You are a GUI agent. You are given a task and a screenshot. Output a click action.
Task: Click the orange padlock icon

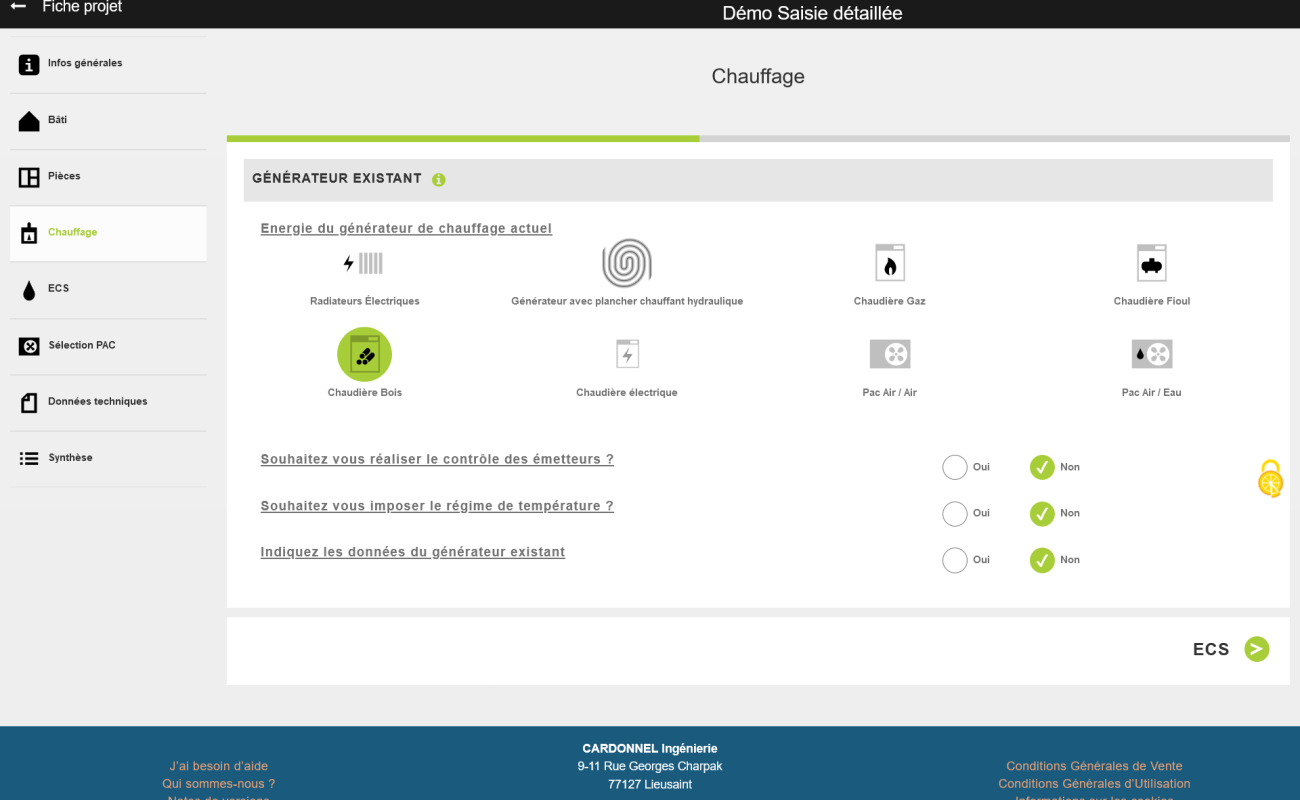click(x=1270, y=479)
